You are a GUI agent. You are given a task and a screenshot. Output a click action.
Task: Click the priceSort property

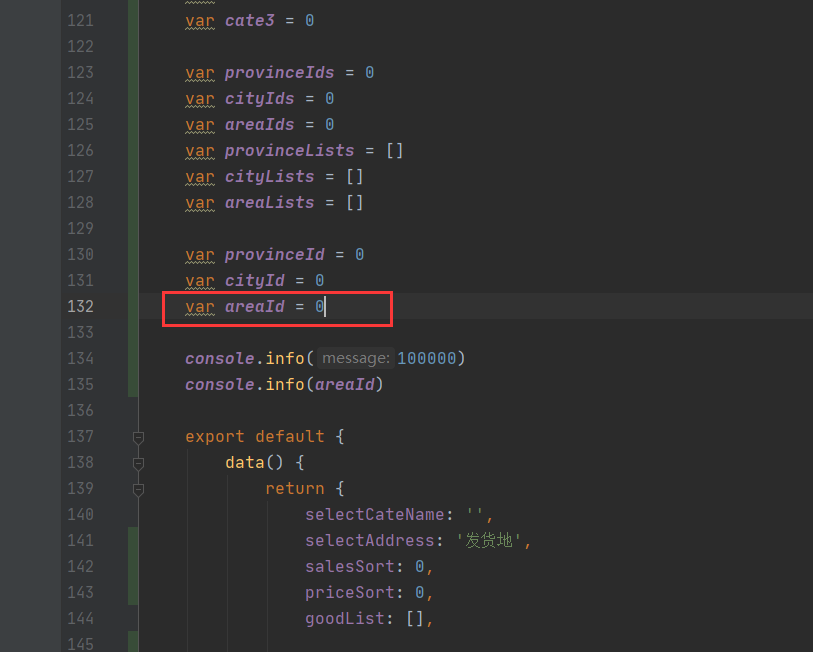349,592
